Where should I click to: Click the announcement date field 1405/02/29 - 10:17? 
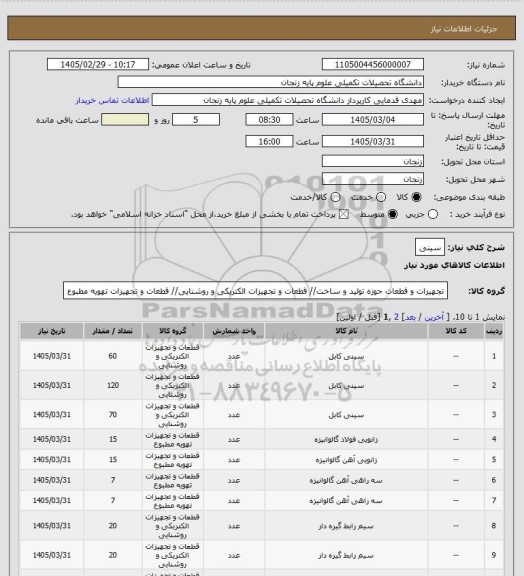[98, 64]
